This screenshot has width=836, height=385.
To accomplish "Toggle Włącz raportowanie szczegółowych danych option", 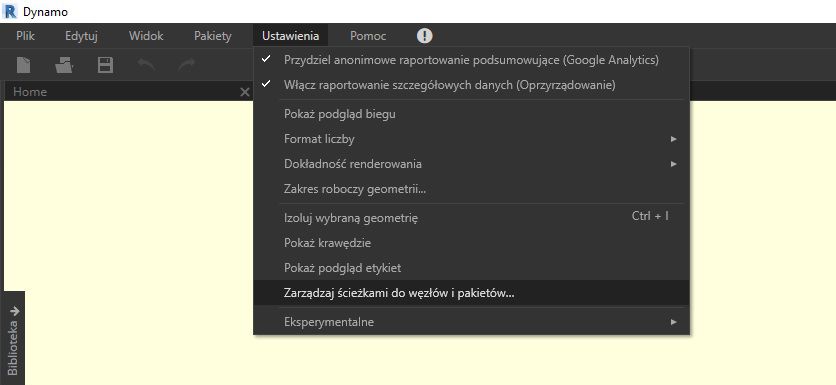I will point(471,85).
